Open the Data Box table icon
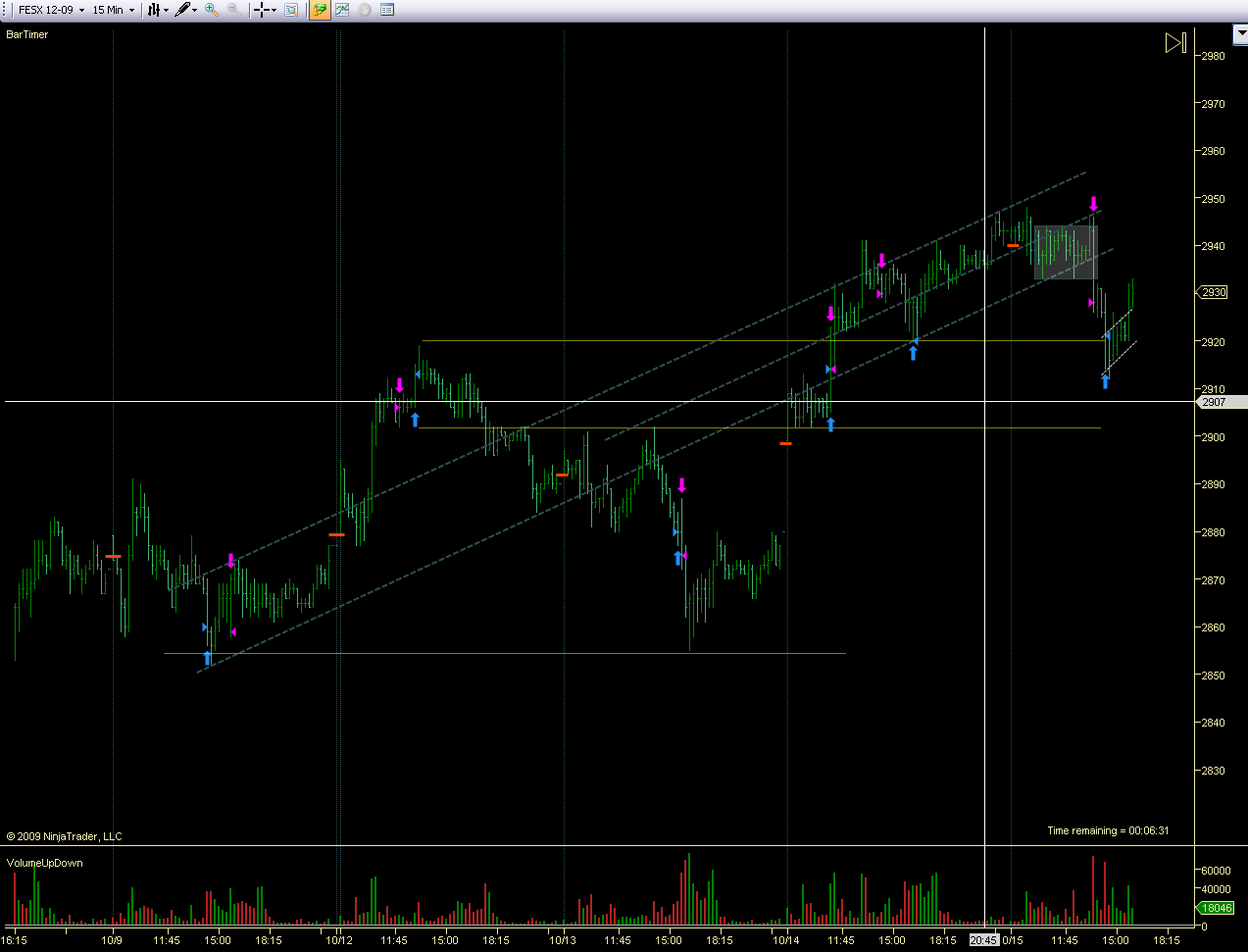The height and width of the screenshot is (952, 1248). [x=387, y=10]
